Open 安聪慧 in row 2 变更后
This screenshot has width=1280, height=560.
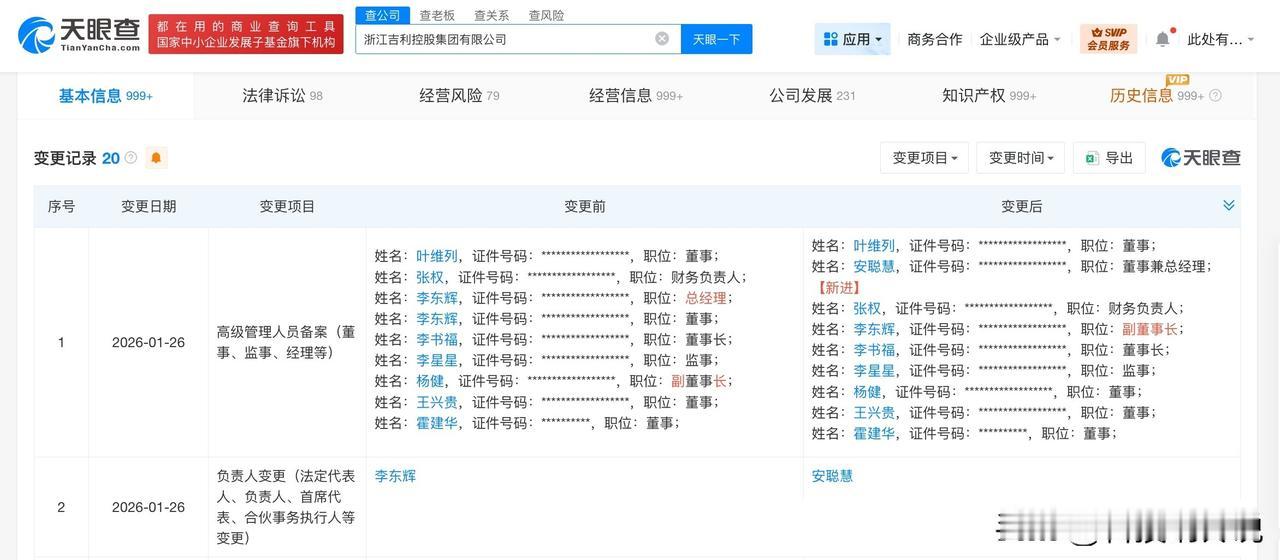(832, 476)
